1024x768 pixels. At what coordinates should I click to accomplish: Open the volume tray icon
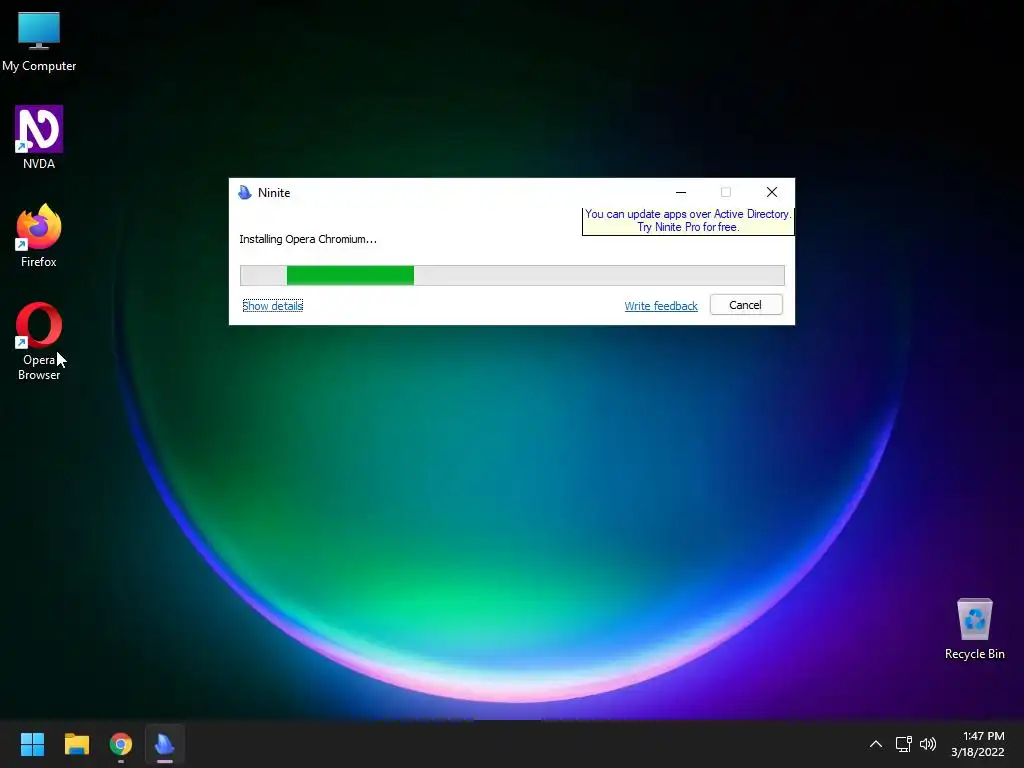click(x=927, y=744)
